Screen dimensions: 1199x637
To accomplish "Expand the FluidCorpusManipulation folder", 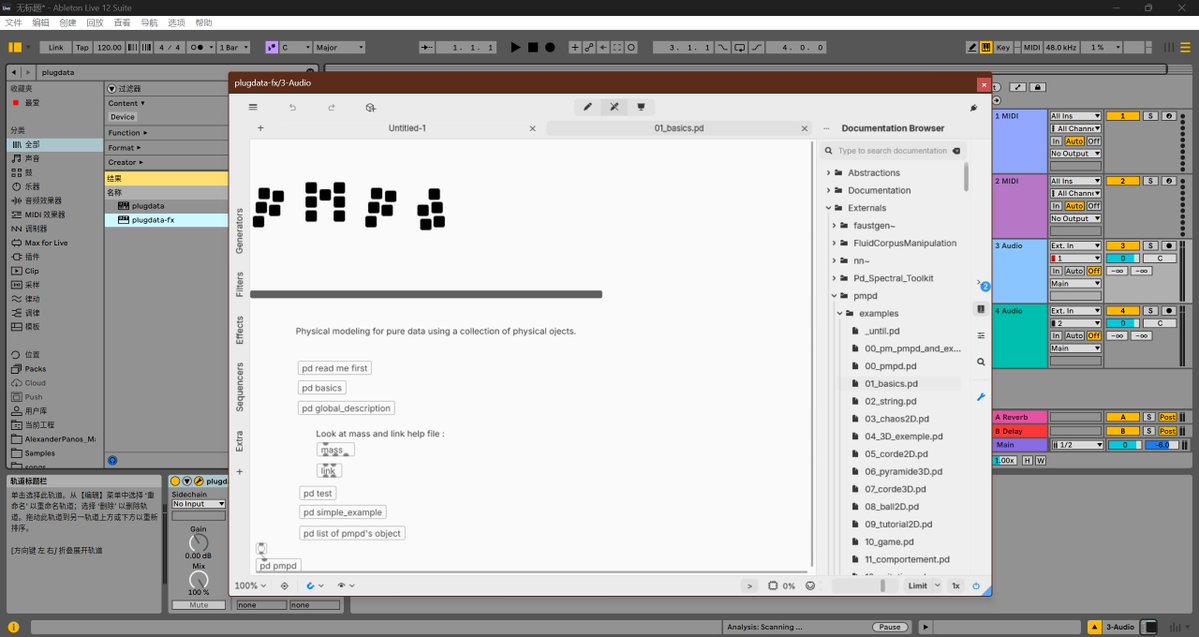I will 834,243.
